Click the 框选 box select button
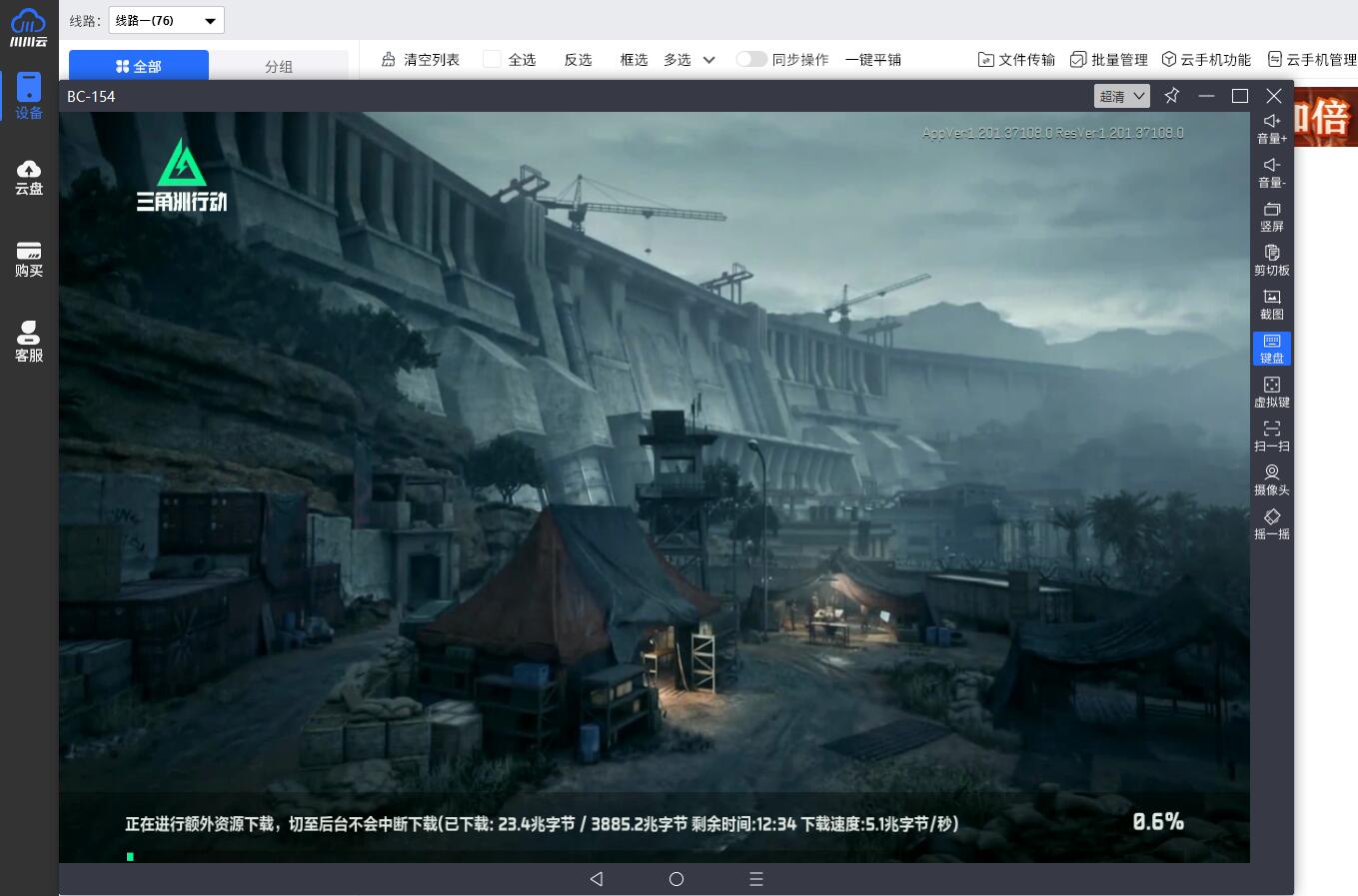 pyautogui.click(x=634, y=60)
